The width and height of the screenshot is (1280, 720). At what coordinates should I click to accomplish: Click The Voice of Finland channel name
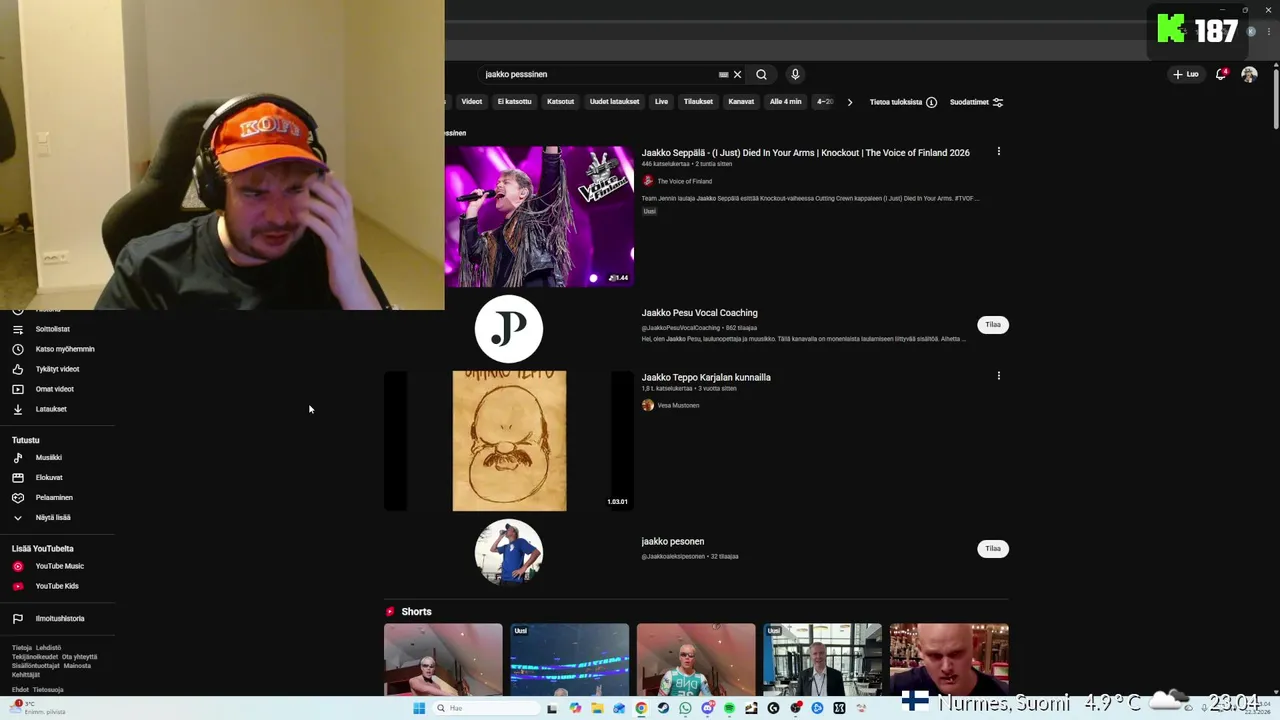coord(685,182)
